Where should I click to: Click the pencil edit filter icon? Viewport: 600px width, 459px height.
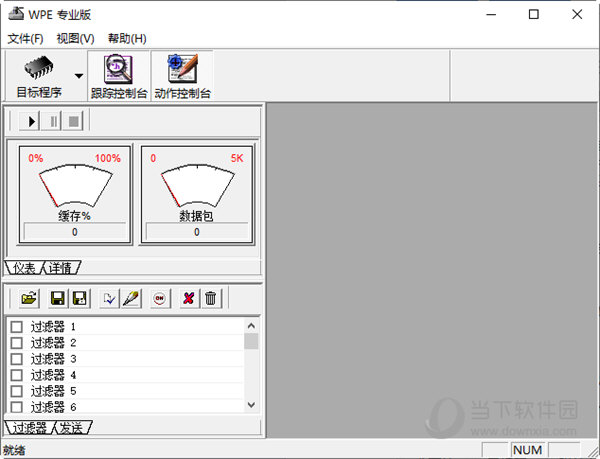(131, 298)
